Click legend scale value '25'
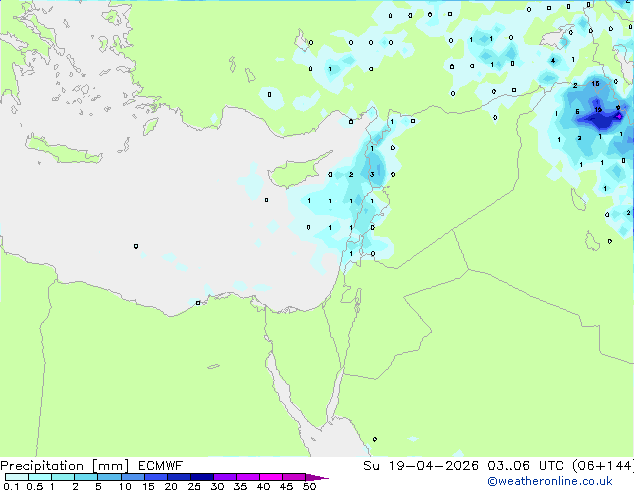 [x=194, y=486]
